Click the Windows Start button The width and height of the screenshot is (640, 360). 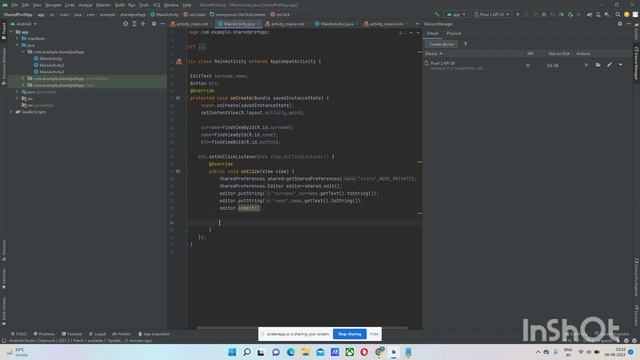(x=232, y=352)
